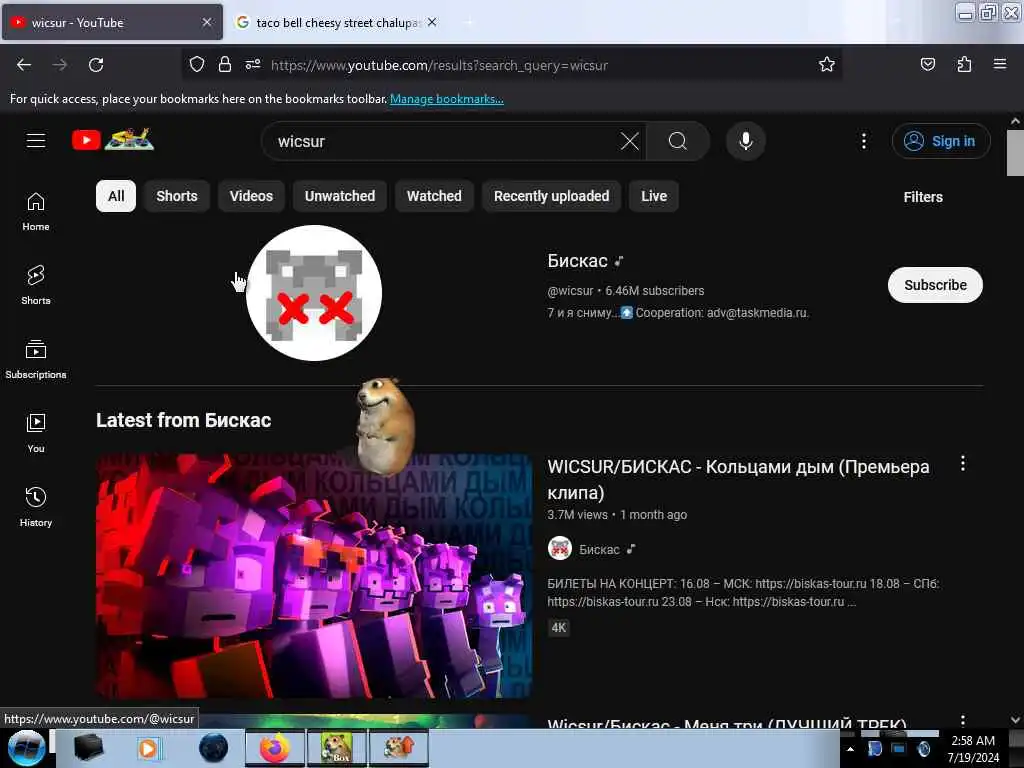Click Бискас channel name below video title
1024x768 pixels.
599,549
